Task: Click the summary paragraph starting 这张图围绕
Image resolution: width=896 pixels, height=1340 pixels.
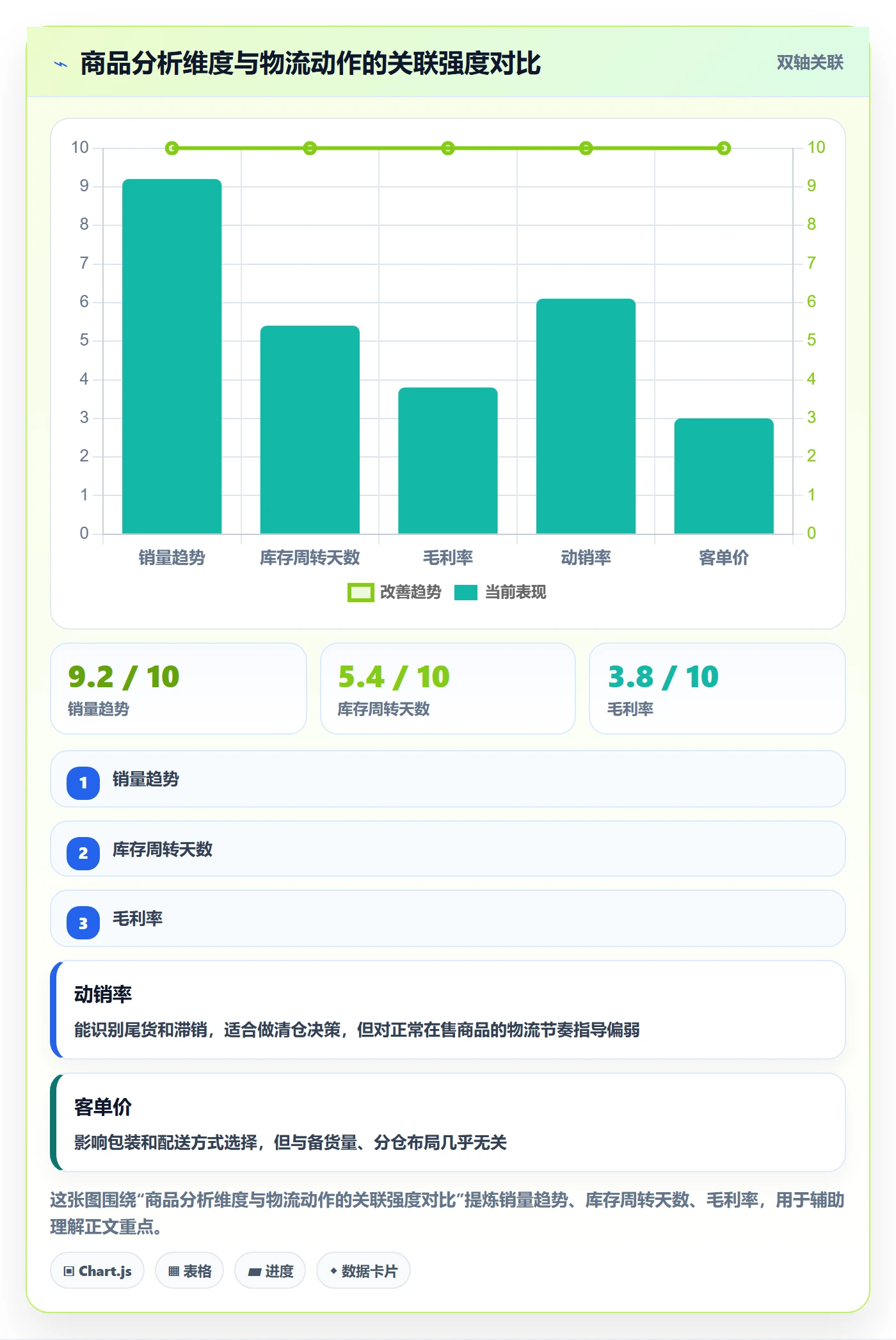Action: (x=447, y=1213)
